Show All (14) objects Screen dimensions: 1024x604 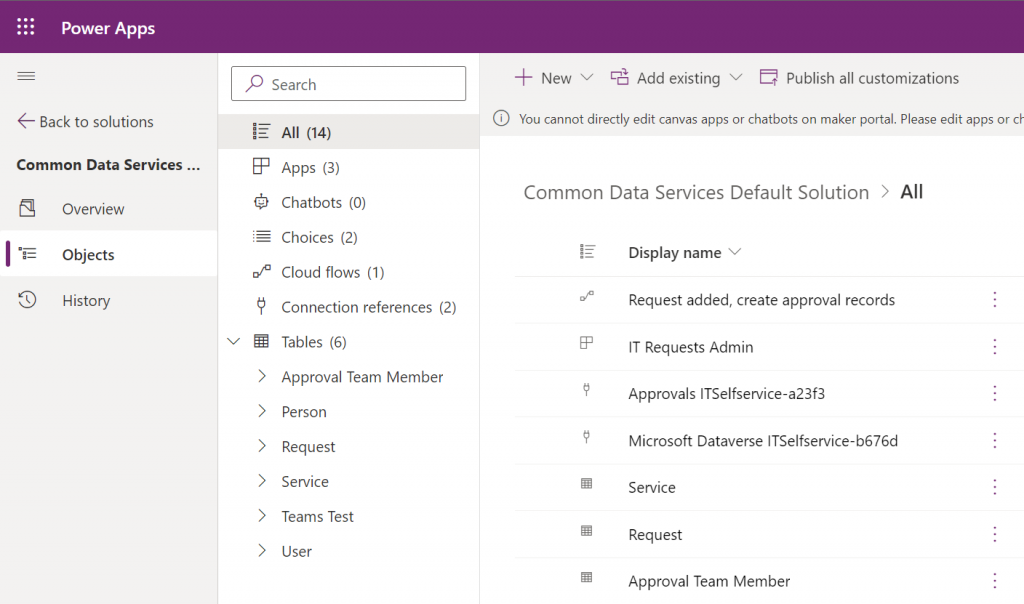pos(349,132)
